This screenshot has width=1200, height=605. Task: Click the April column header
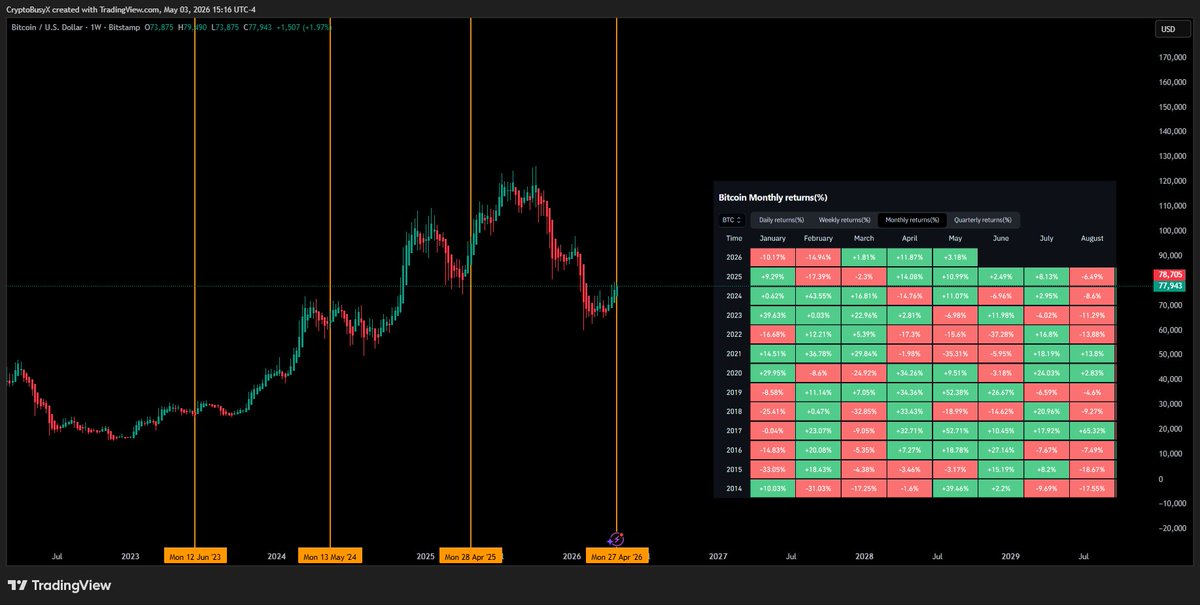[x=909, y=239]
